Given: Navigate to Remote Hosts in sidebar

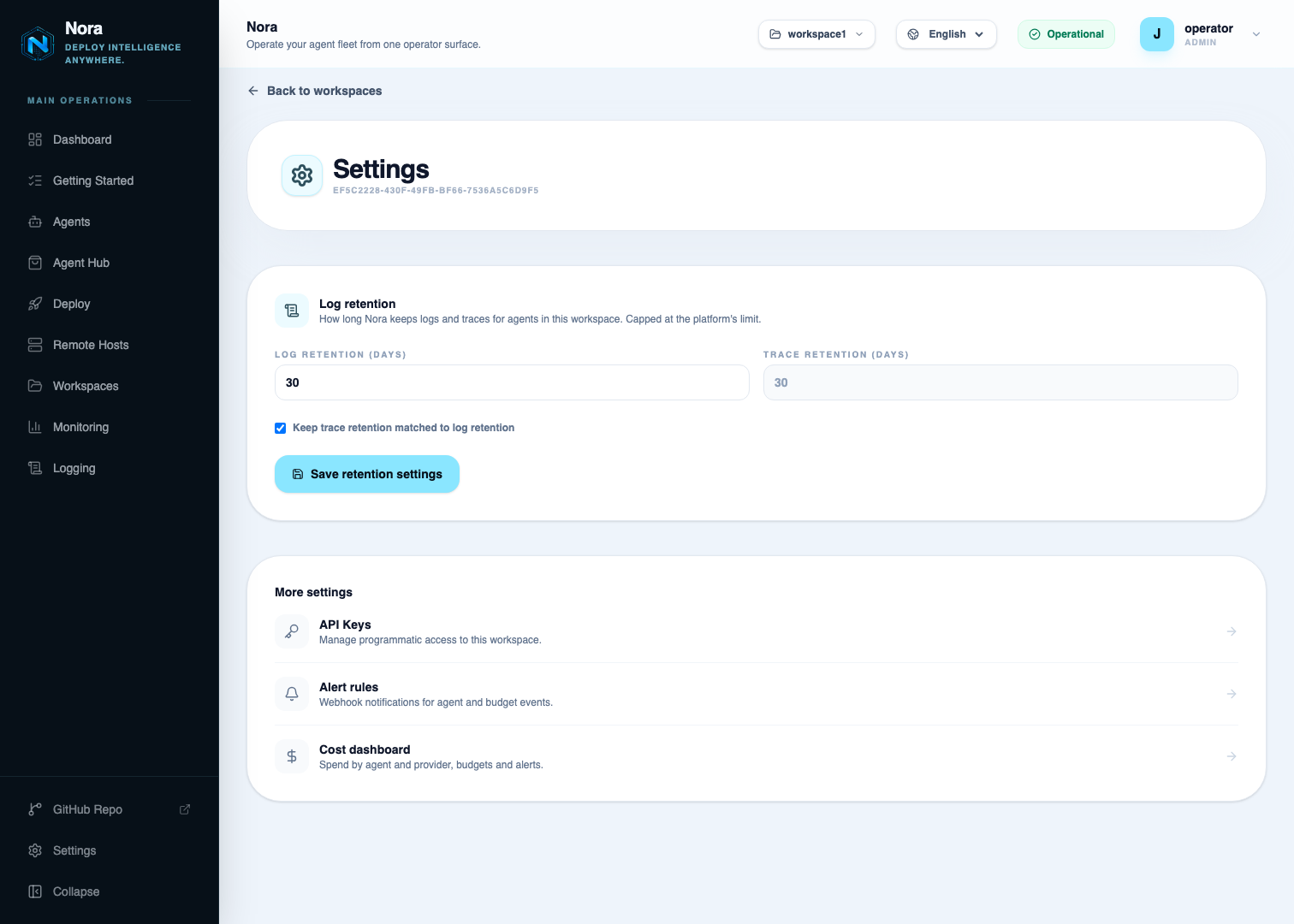Looking at the screenshot, I should pyautogui.click(x=110, y=345).
